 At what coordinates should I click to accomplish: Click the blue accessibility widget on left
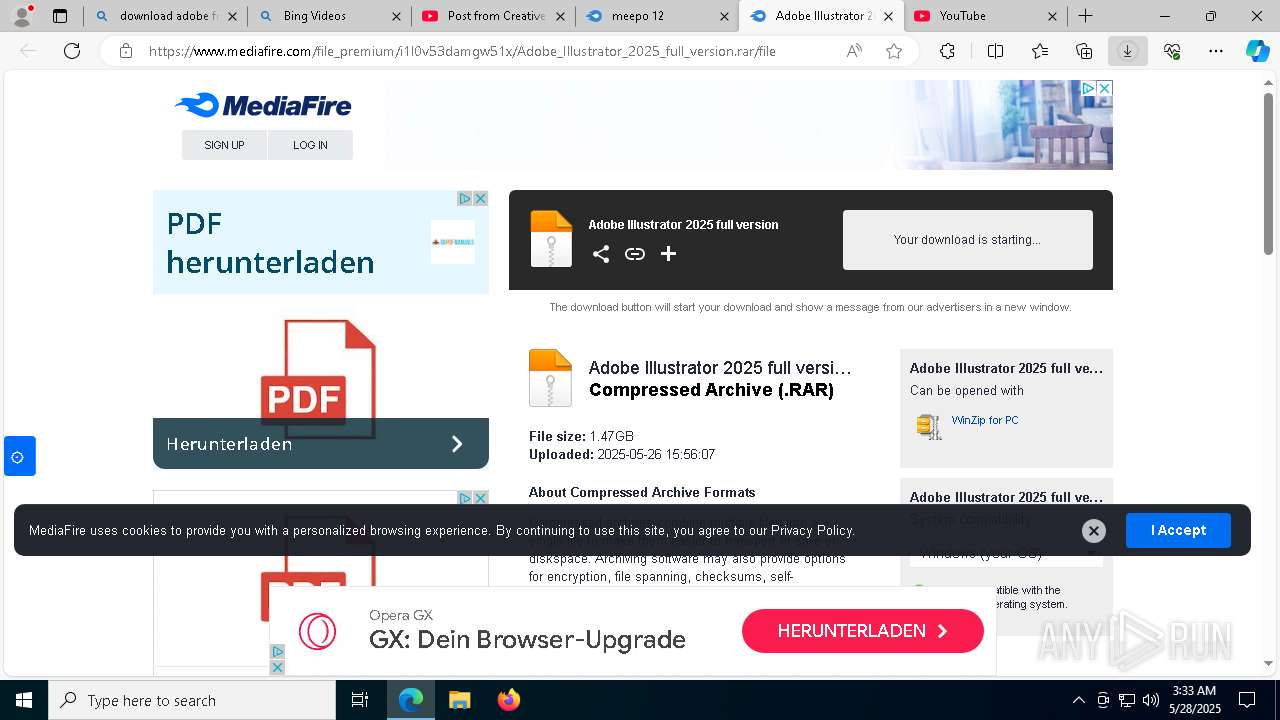18,457
